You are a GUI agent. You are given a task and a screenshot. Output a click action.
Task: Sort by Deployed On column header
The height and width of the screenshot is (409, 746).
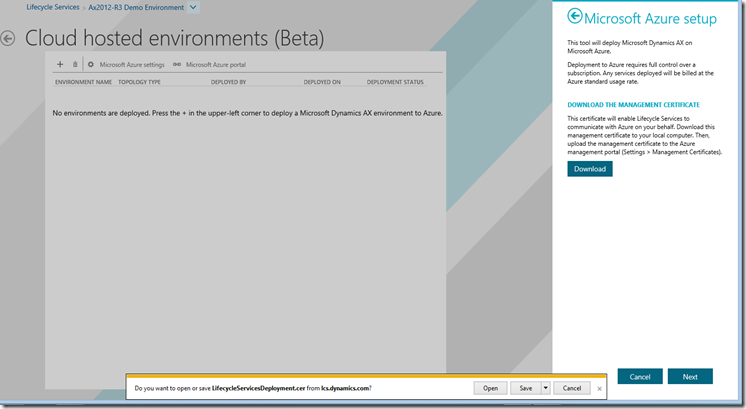(x=322, y=82)
